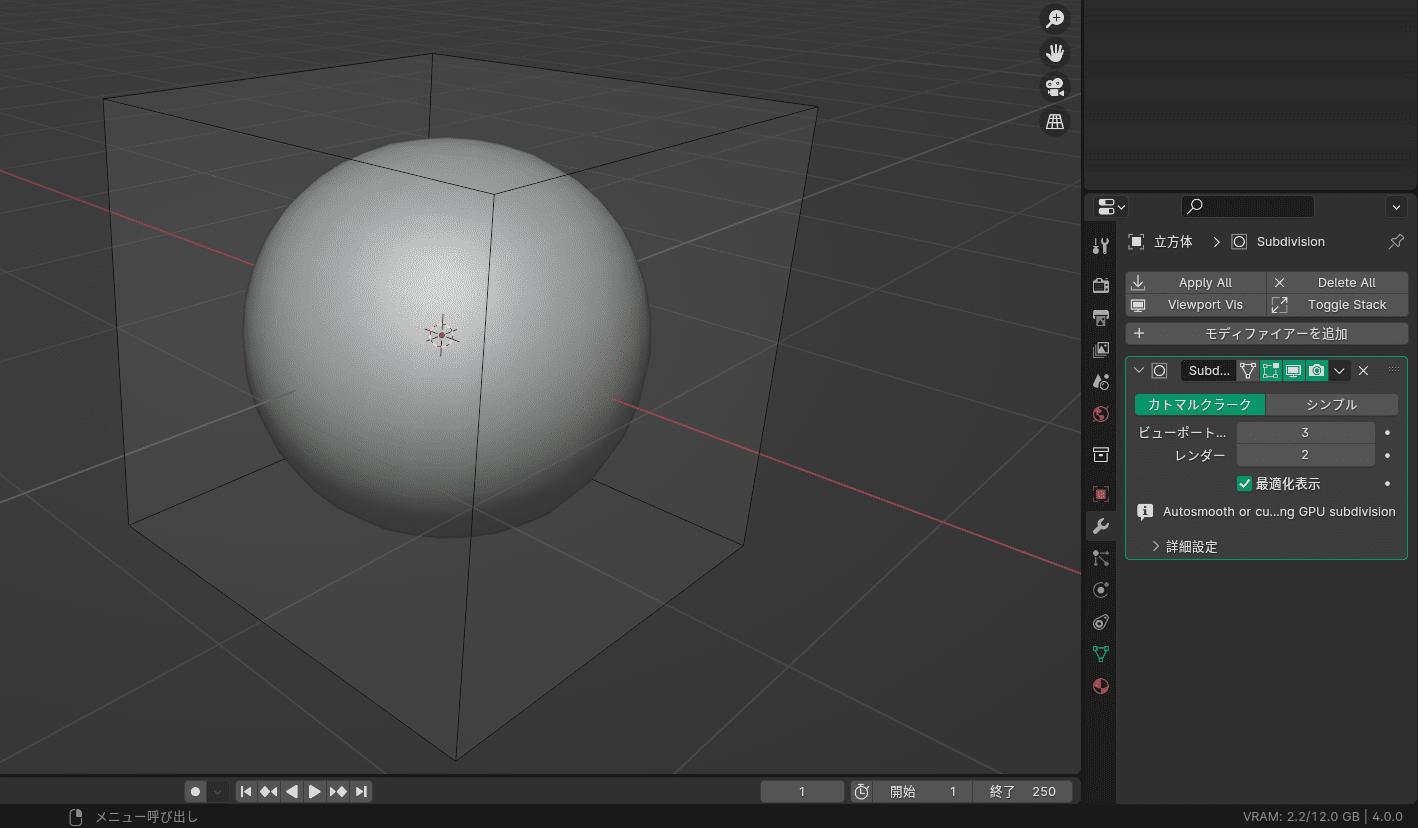Play the animation in reverse
1418x828 pixels.
click(x=292, y=792)
